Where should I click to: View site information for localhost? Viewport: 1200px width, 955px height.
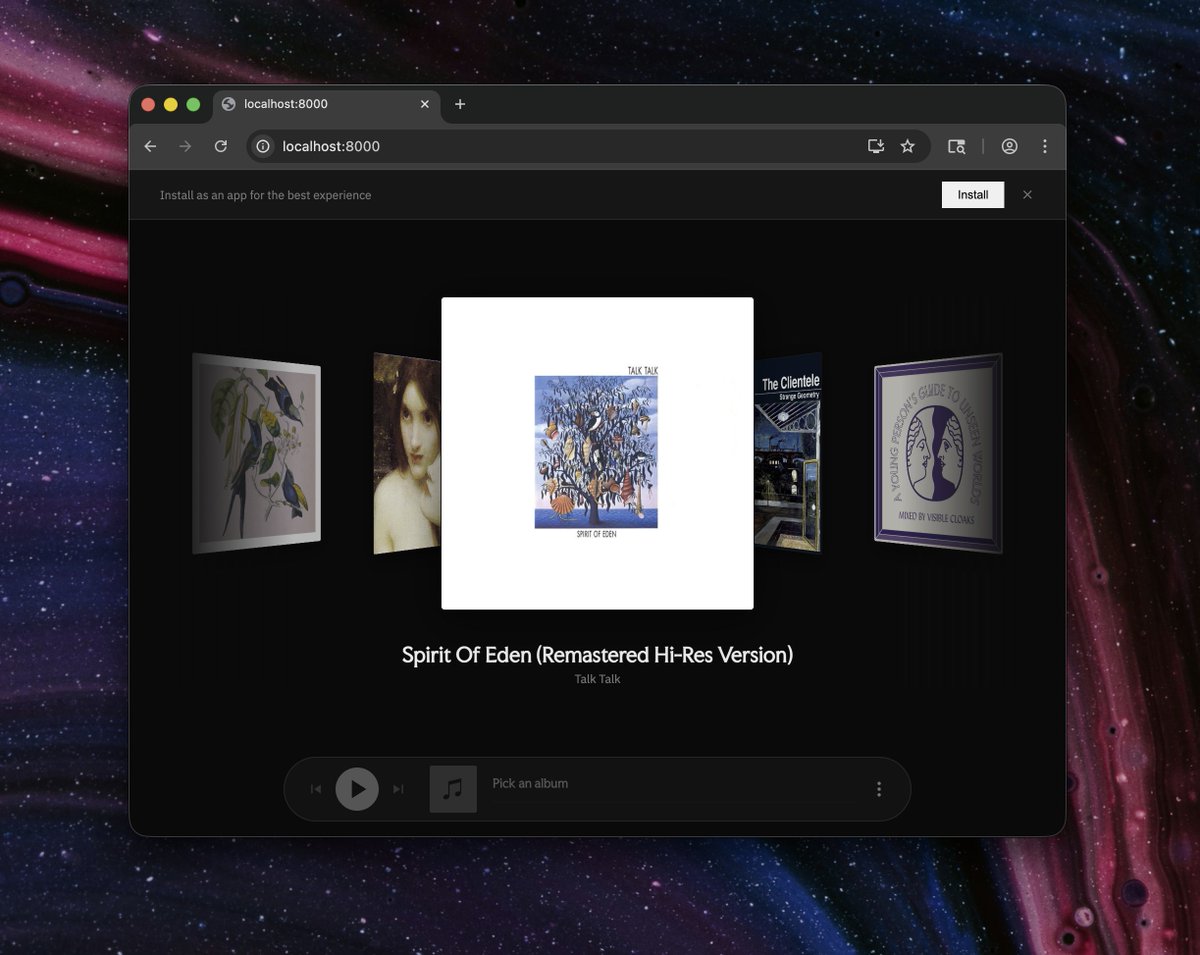[263, 146]
